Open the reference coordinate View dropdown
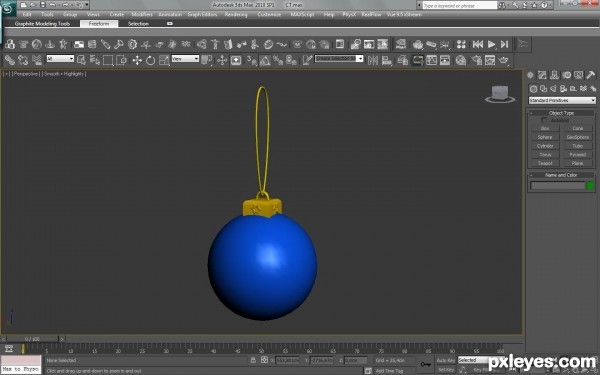This screenshot has width=600, height=375. [185, 59]
